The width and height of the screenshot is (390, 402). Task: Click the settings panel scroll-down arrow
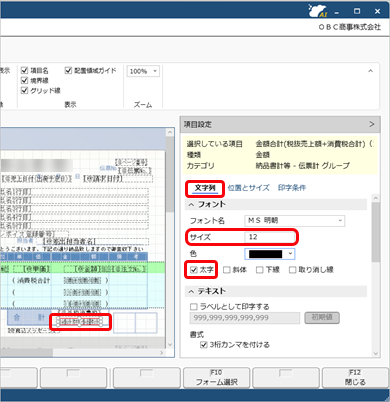[376, 353]
